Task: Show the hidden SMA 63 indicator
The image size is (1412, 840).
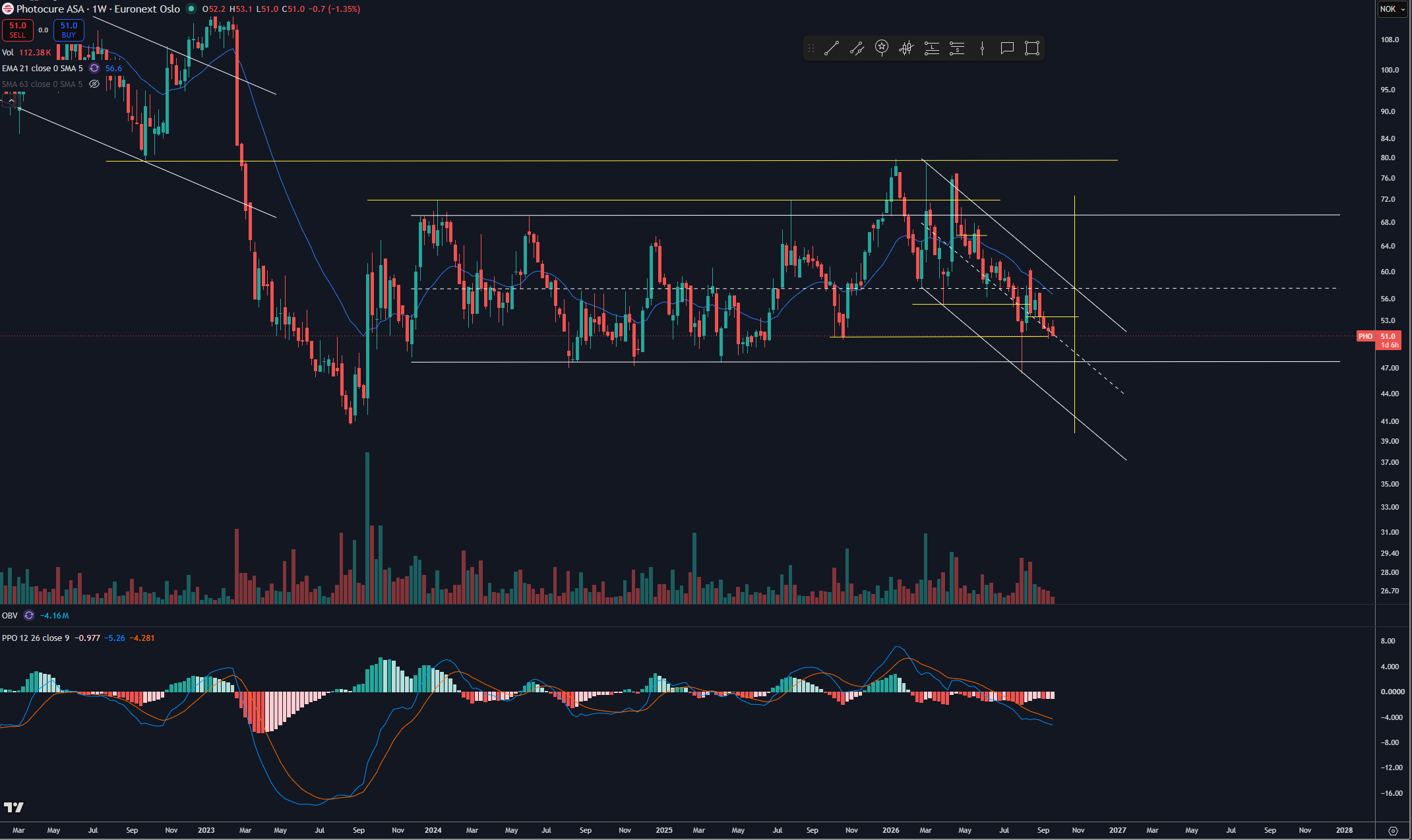Action: (x=94, y=84)
